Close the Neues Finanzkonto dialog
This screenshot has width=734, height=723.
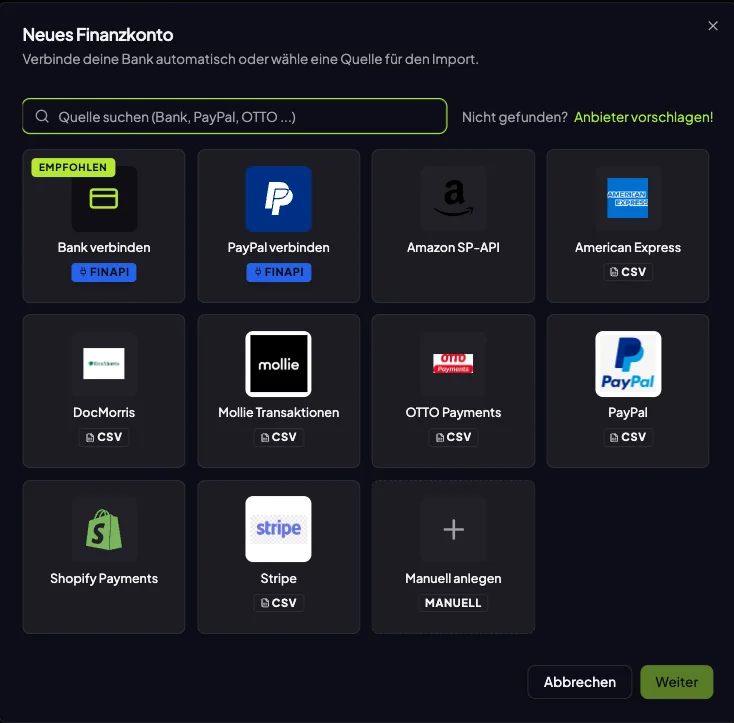point(712,26)
